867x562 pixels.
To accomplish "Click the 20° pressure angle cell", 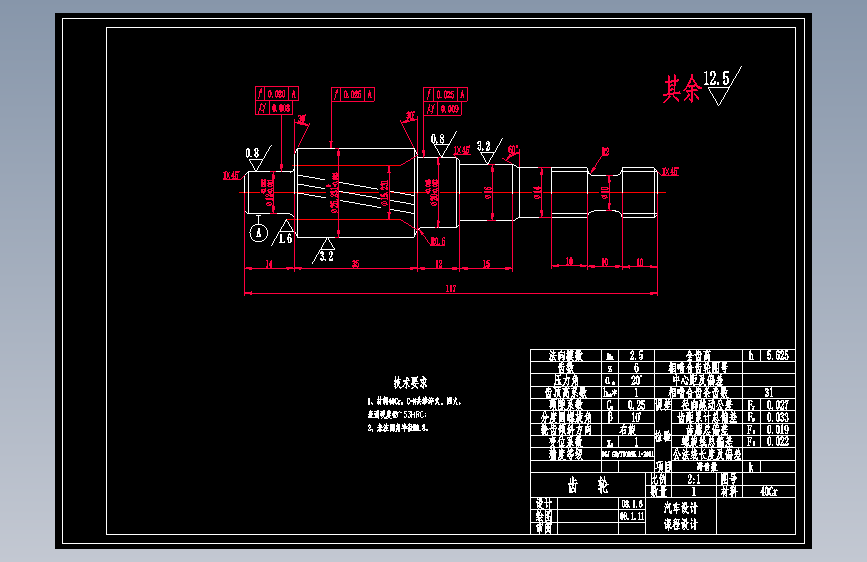I will coord(636,381).
